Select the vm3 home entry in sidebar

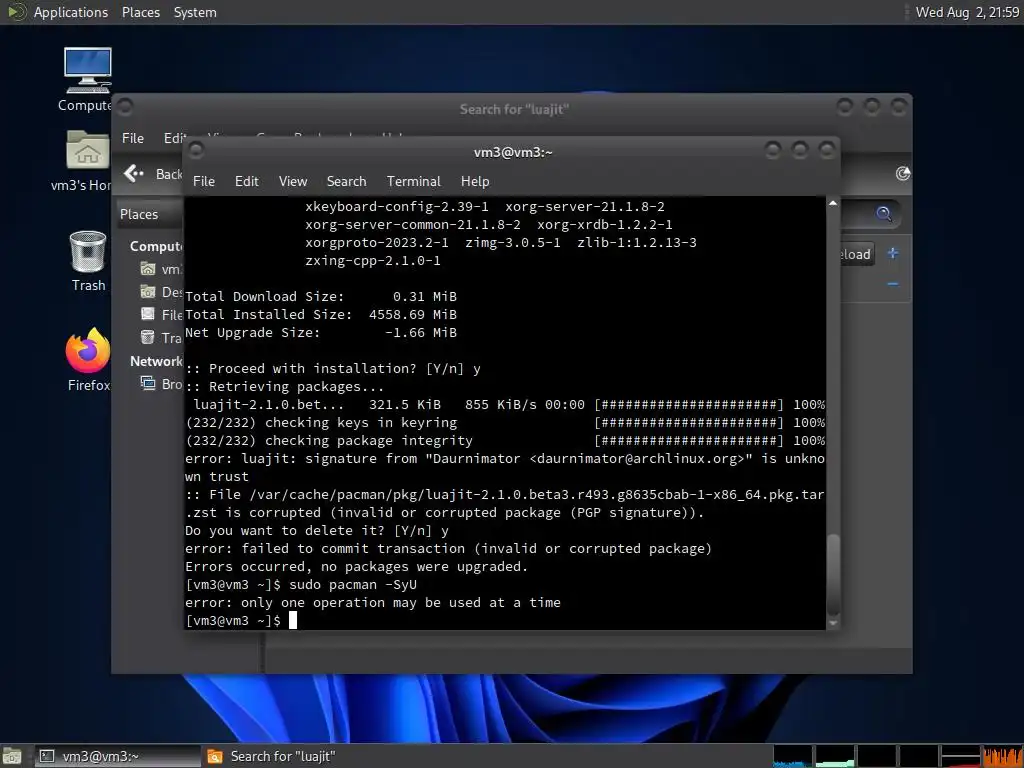pyautogui.click(x=163, y=268)
